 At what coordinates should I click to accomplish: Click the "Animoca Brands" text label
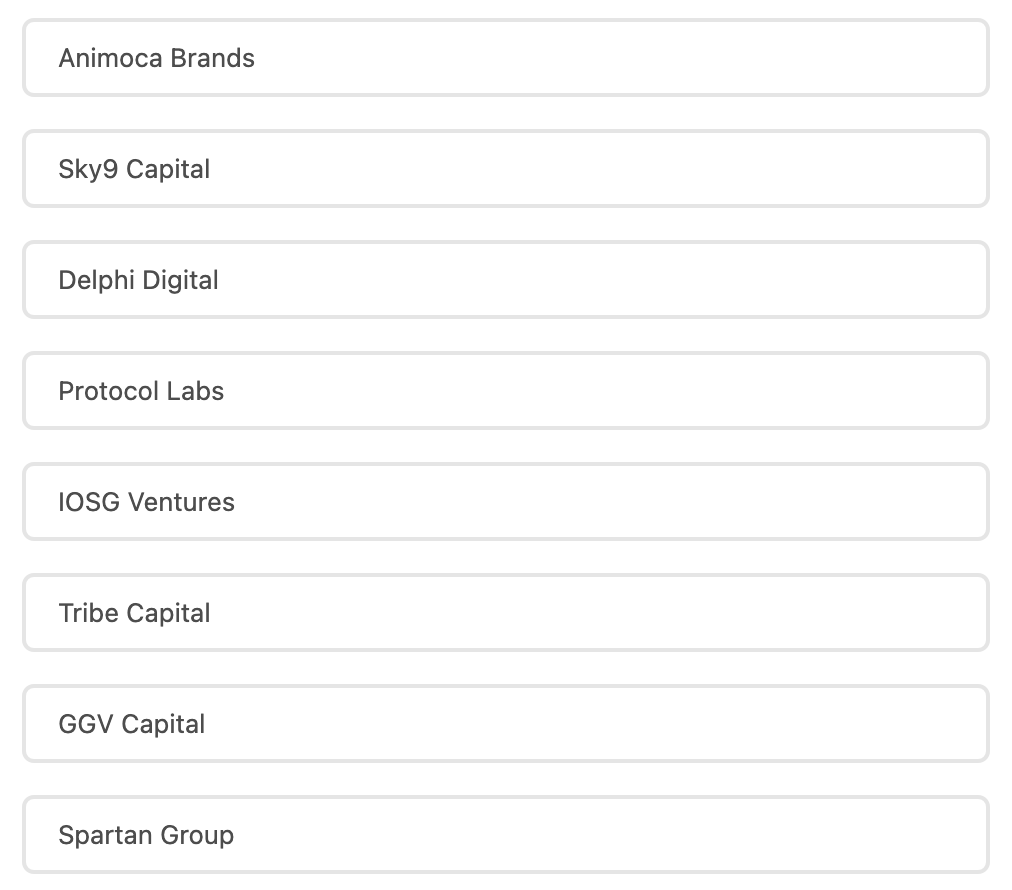coord(157,58)
